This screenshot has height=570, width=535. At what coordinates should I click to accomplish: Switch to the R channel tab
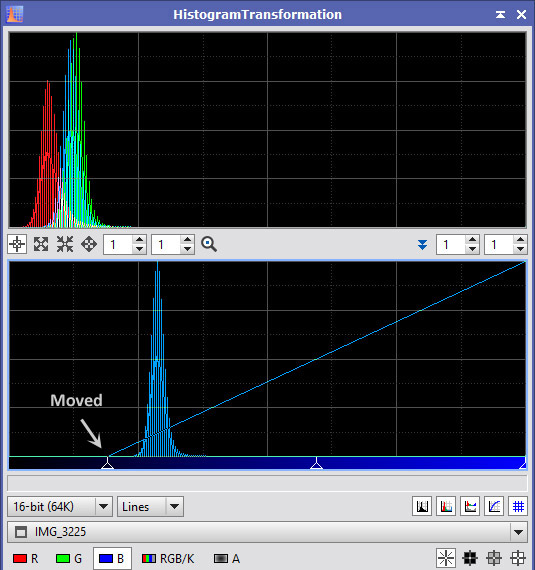pyautogui.click(x=25, y=558)
